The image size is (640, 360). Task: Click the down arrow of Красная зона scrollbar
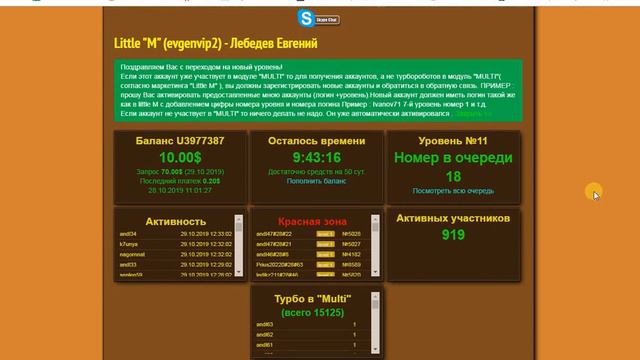click(x=375, y=272)
